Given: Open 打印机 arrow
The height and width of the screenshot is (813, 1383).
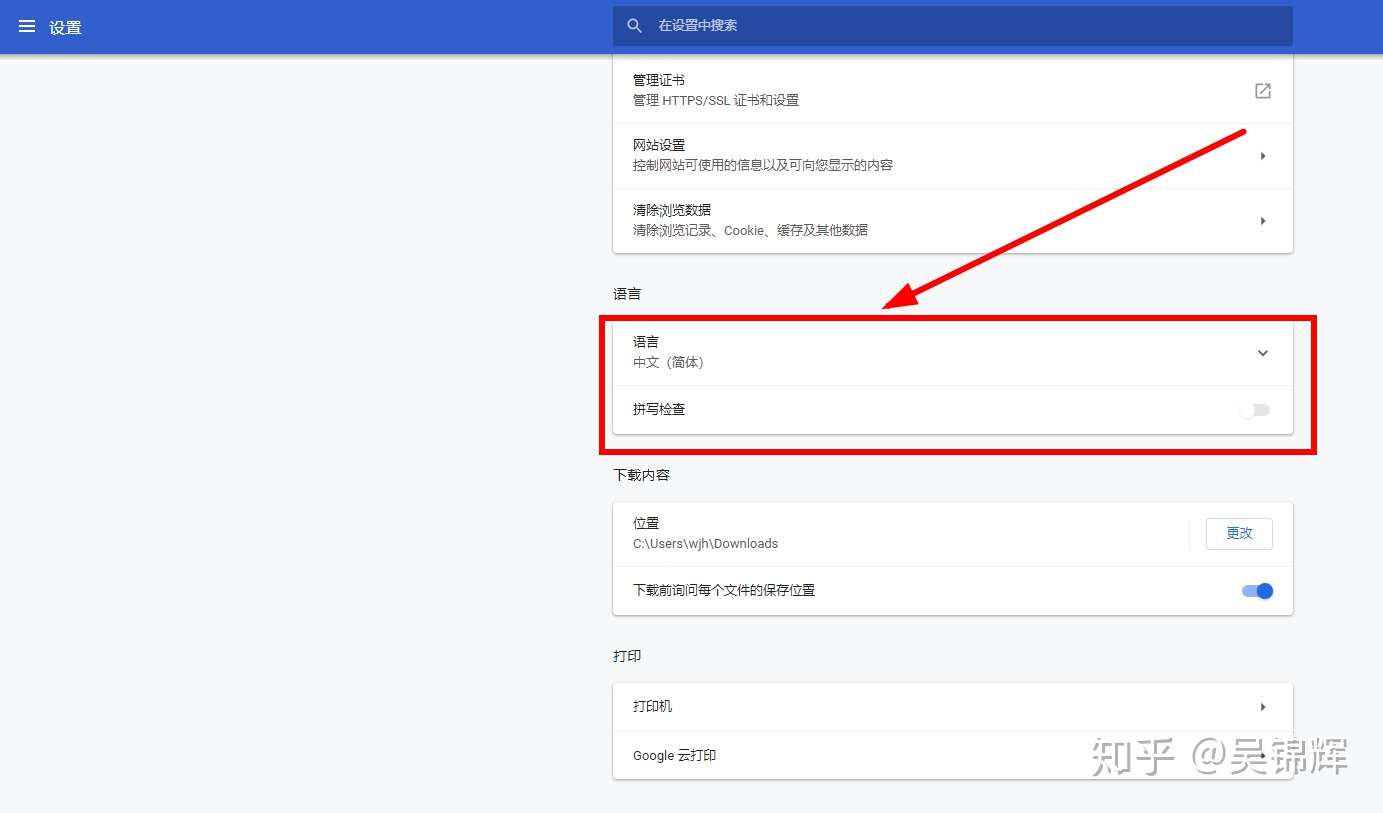Looking at the screenshot, I should [x=1262, y=707].
